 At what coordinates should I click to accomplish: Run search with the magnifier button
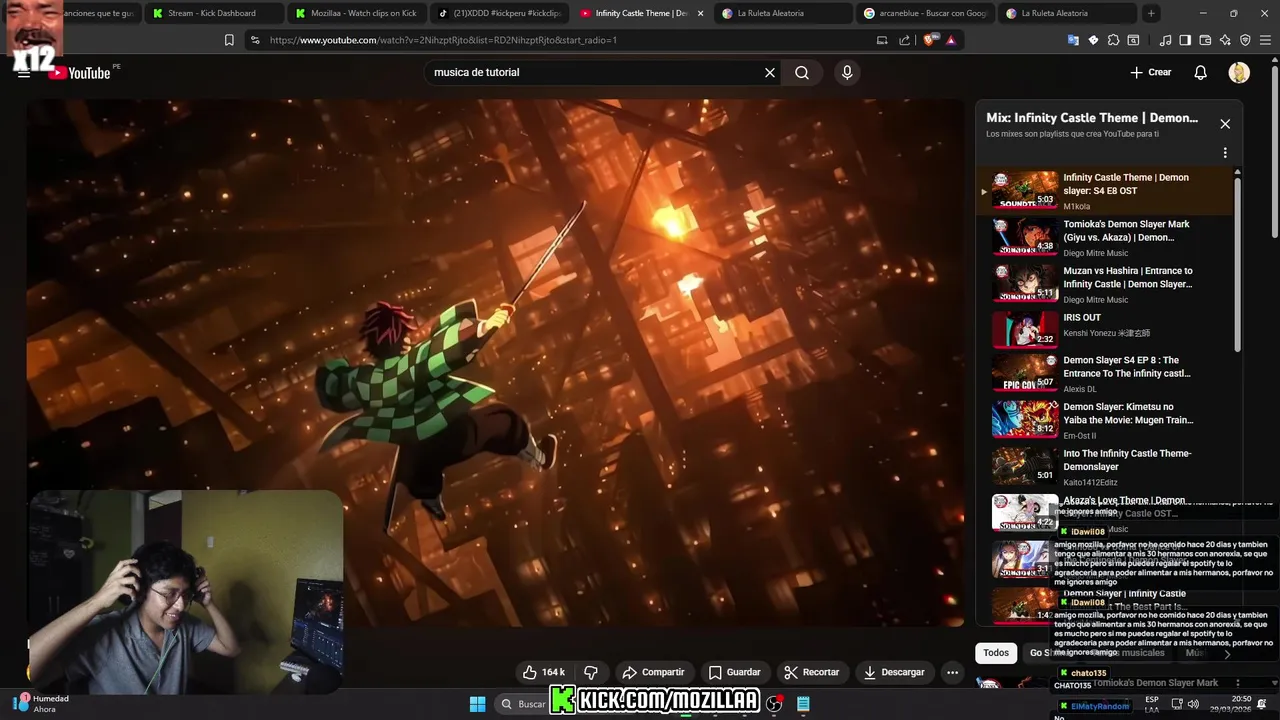tap(802, 72)
